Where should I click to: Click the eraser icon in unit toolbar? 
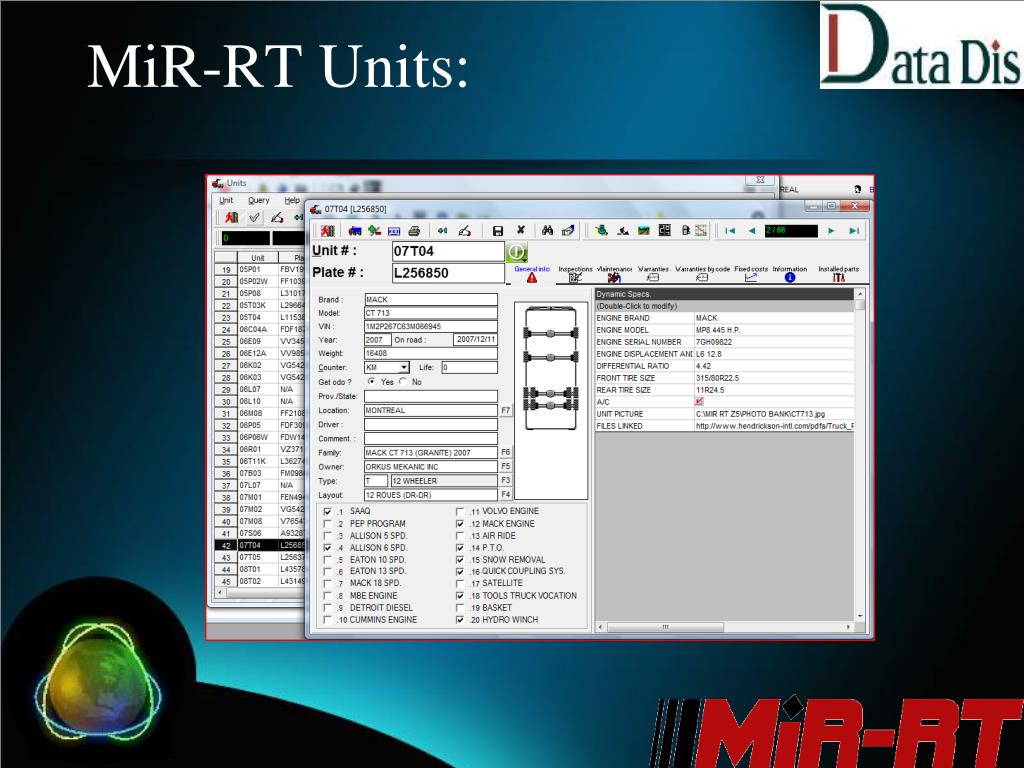[464, 231]
